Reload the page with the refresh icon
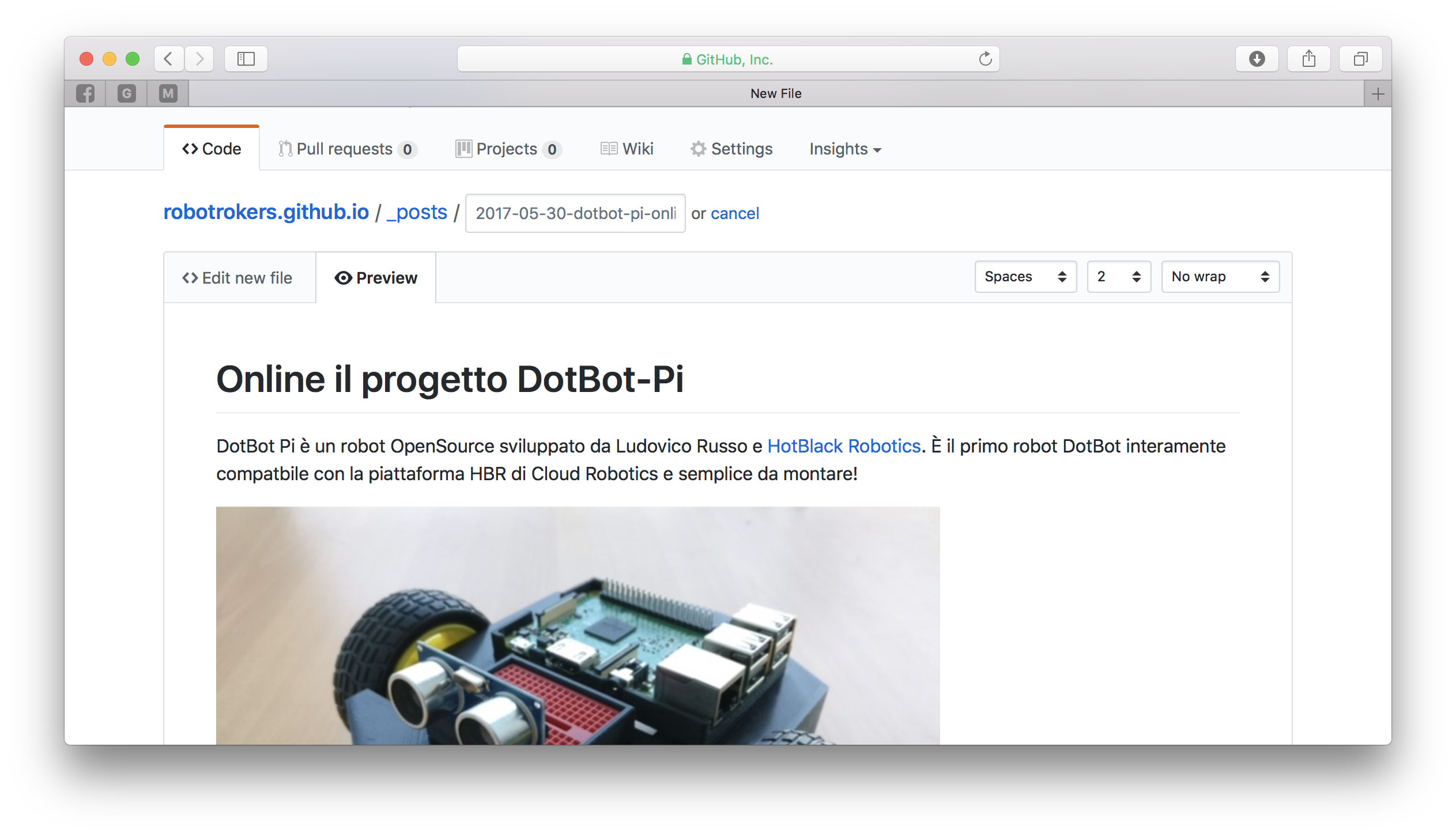The width and height of the screenshot is (1456, 837). (985, 59)
